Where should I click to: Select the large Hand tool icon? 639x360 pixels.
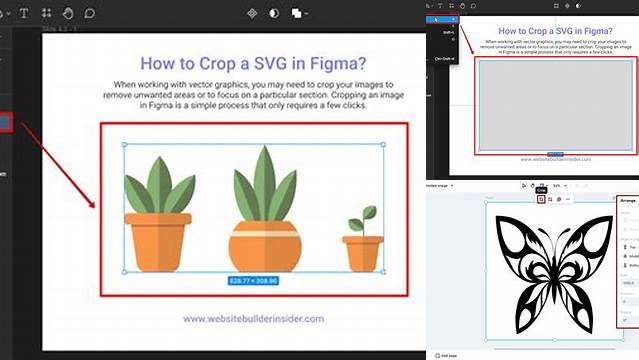point(68,13)
